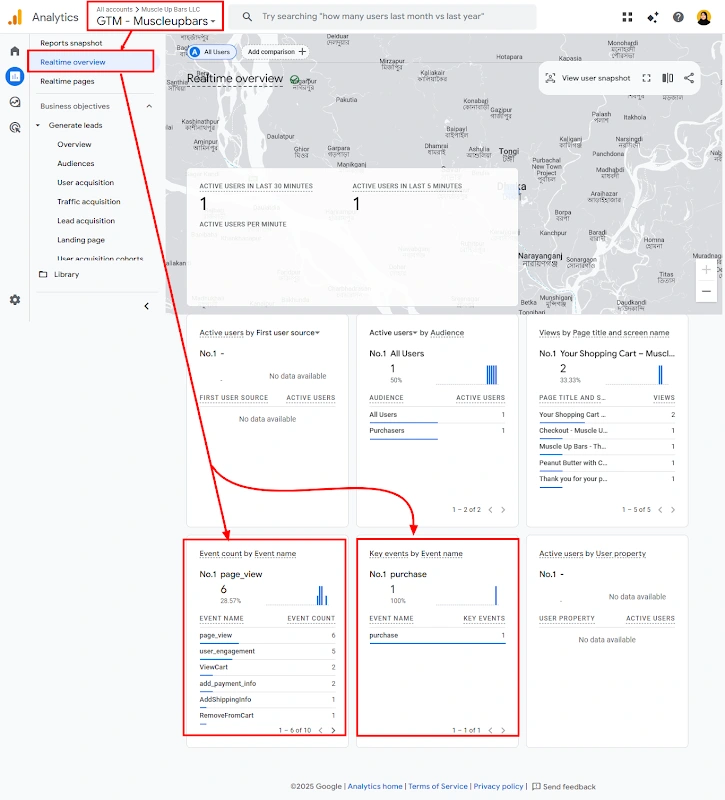Open Lead acquisition report

(86, 221)
